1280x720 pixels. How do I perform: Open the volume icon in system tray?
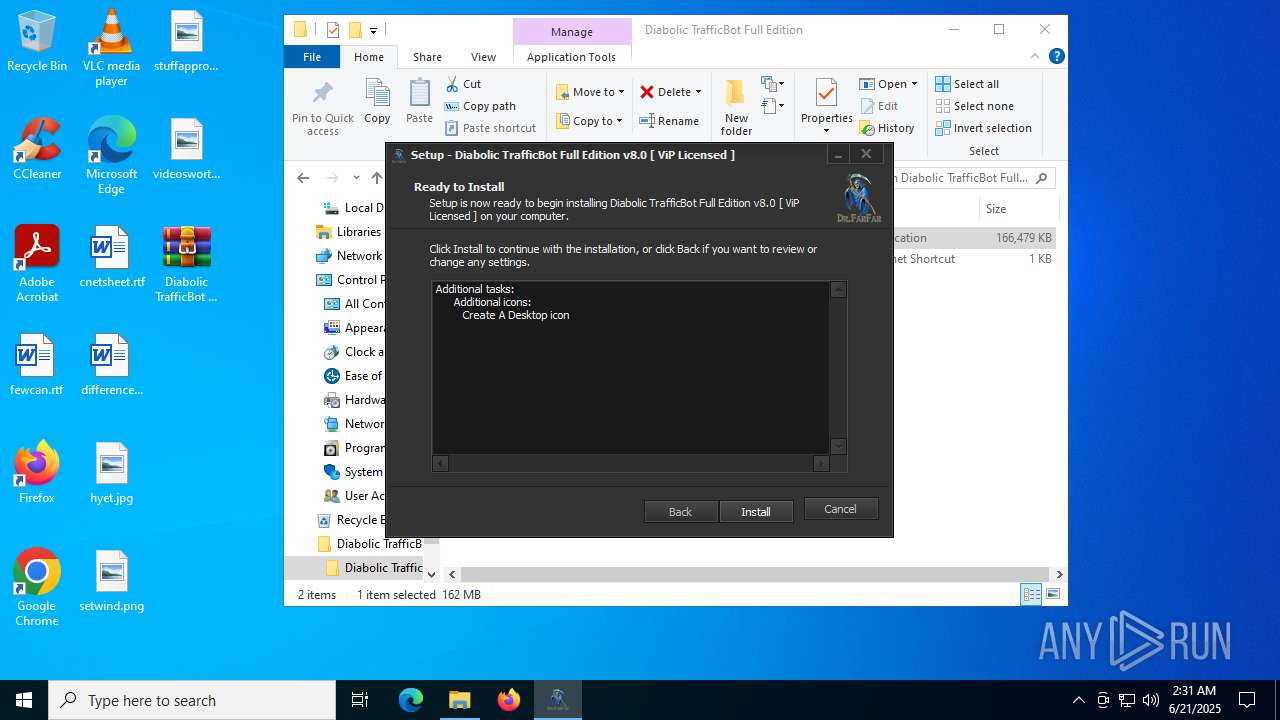click(x=1151, y=700)
